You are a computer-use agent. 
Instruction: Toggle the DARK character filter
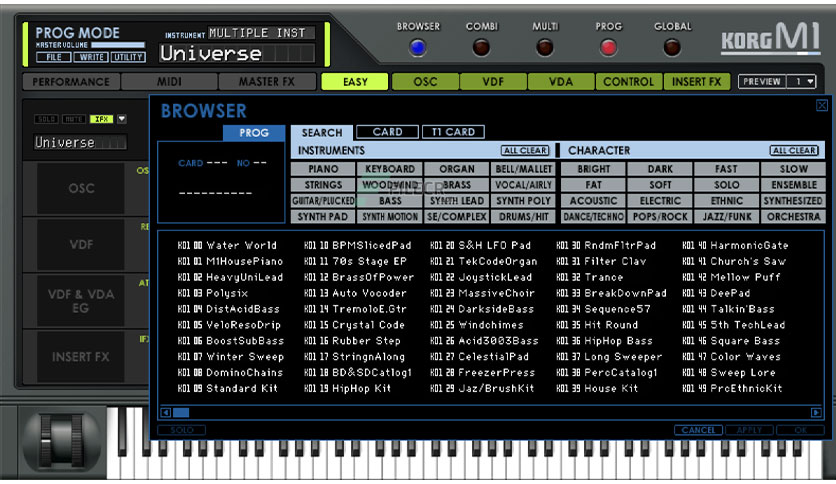pyautogui.click(x=660, y=169)
